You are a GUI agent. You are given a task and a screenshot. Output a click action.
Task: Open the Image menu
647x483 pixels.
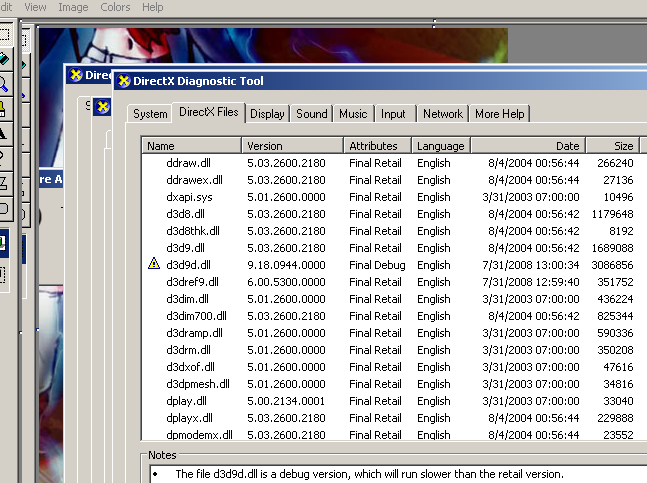pos(73,7)
